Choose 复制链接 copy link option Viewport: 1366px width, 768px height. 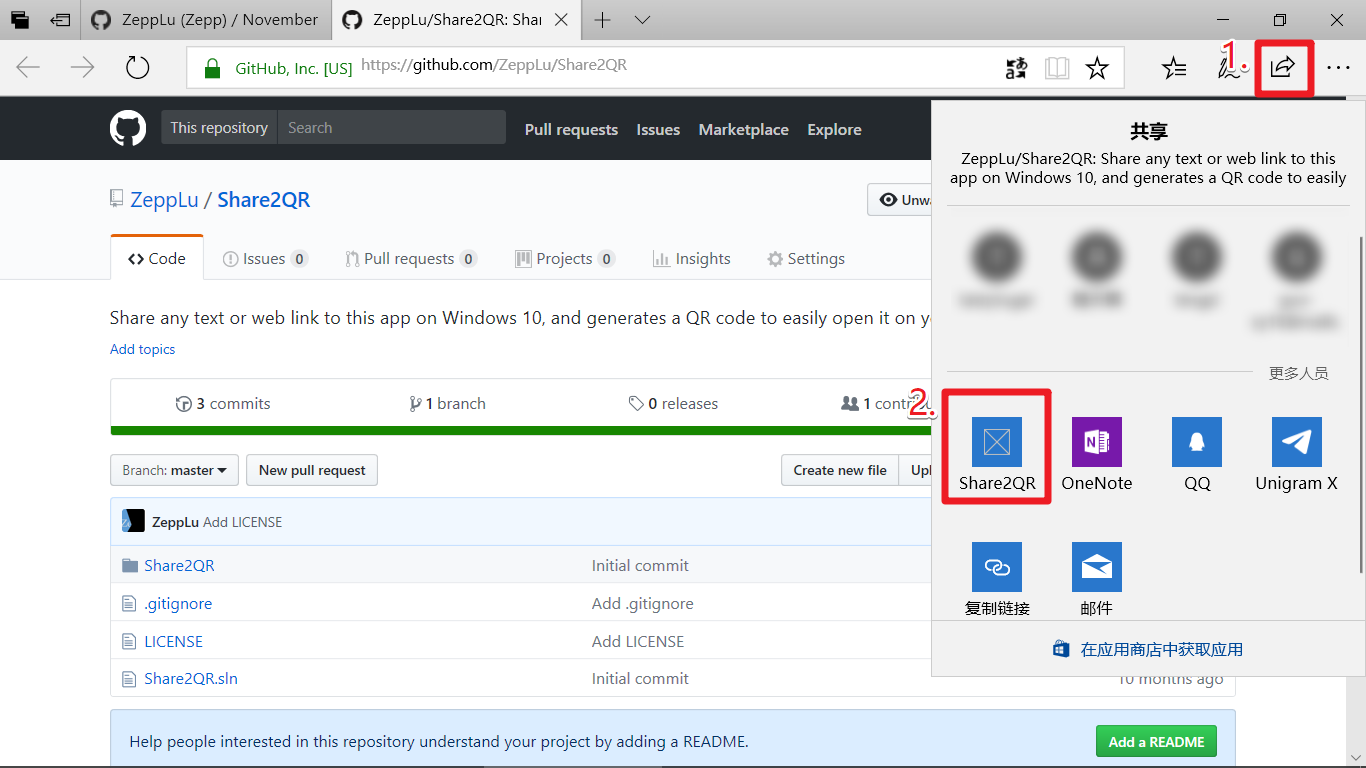tap(997, 579)
